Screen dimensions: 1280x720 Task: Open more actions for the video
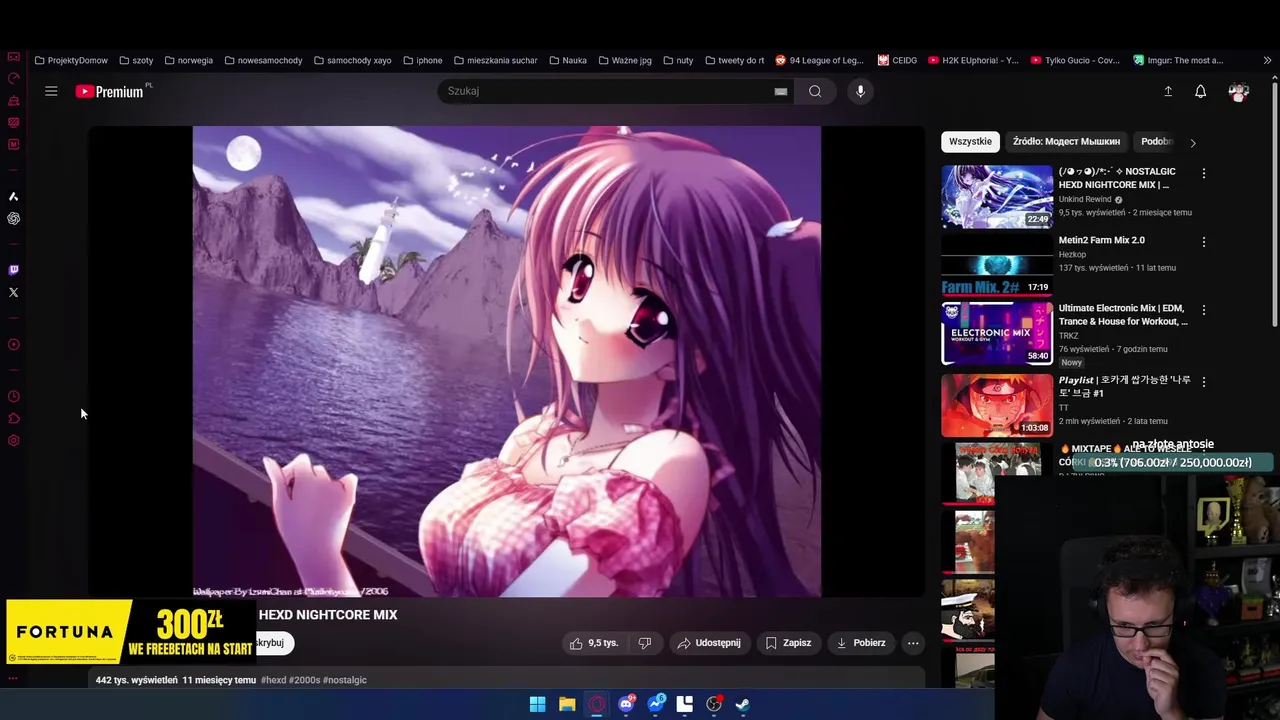(913, 643)
